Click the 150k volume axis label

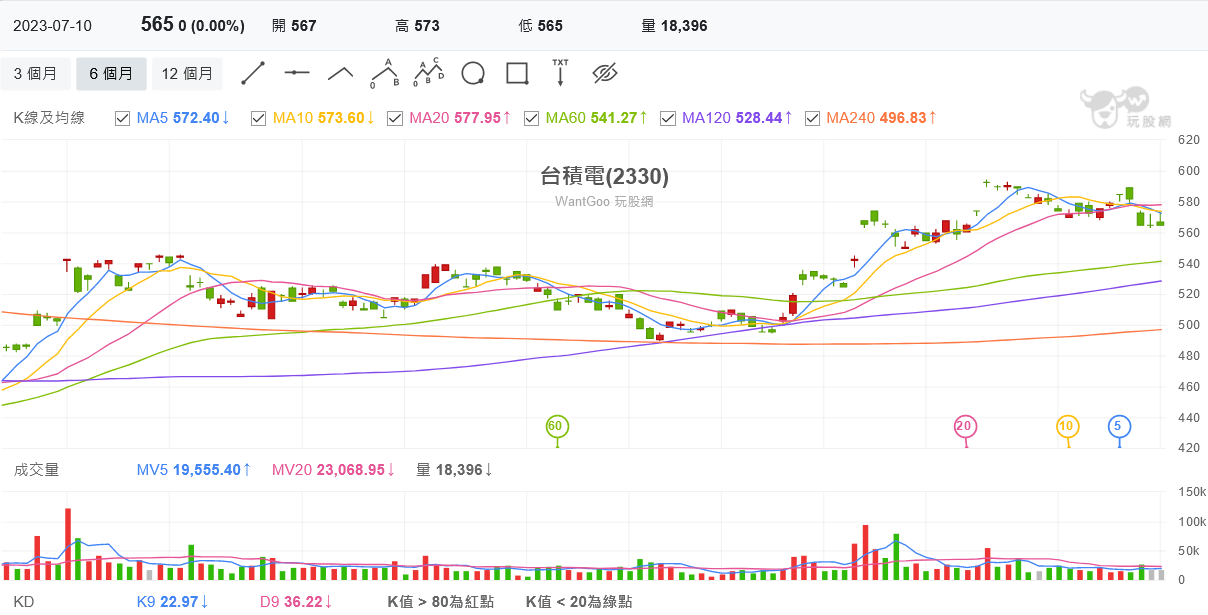(x=1192, y=492)
